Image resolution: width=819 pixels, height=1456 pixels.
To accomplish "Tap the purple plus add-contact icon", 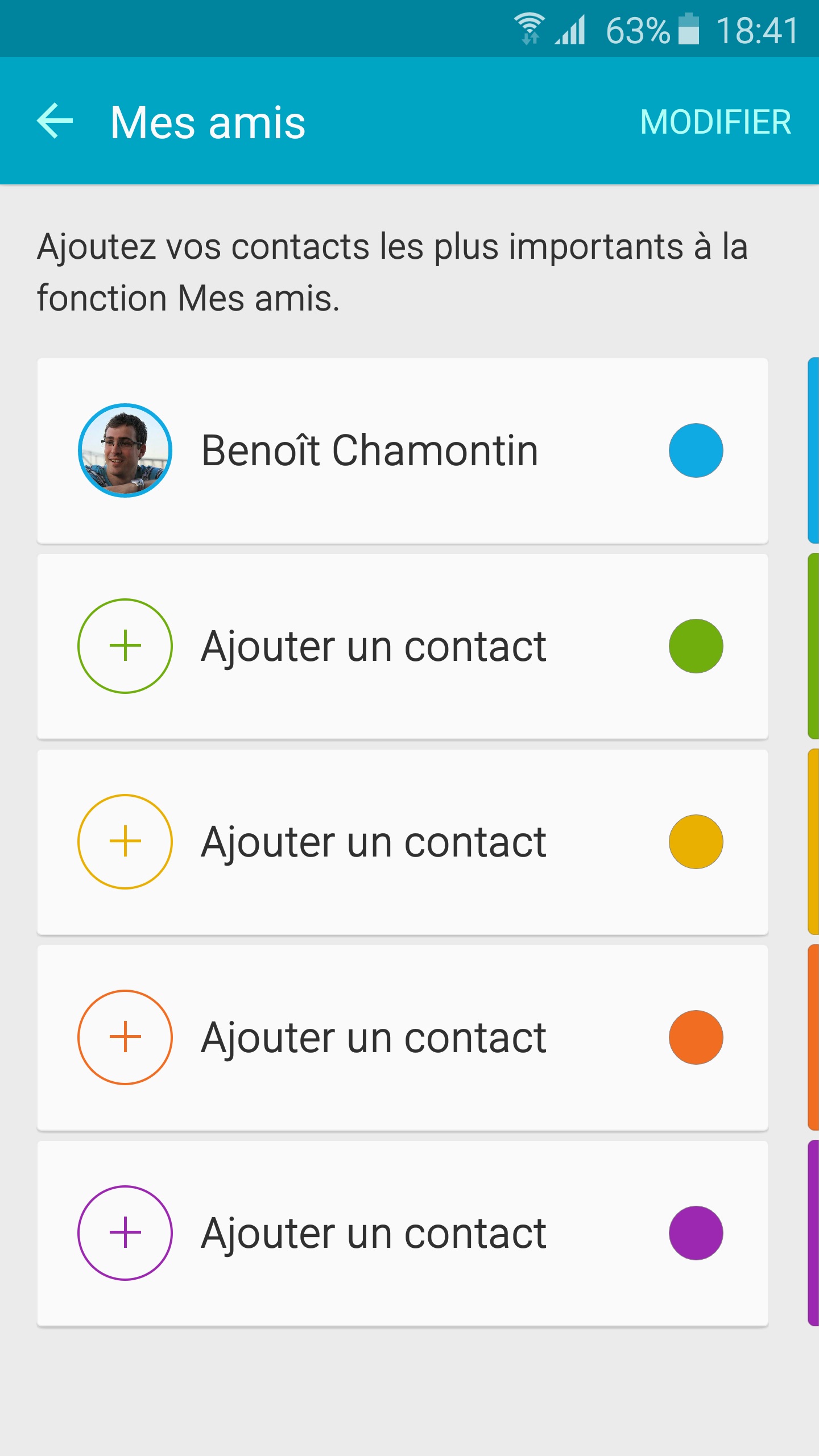I will [x=125, y=1233].
